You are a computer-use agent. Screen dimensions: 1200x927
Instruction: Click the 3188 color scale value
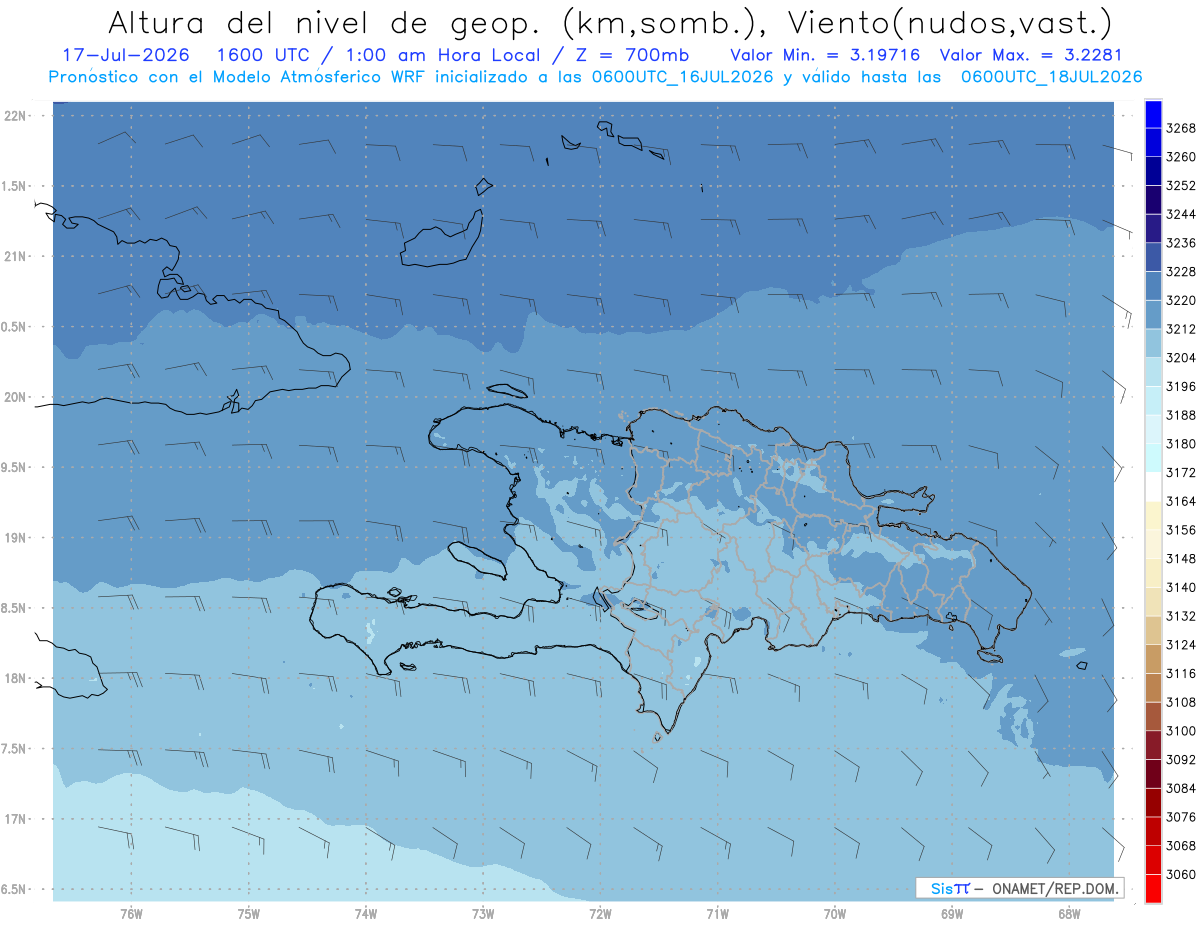tap(1181, 415)
